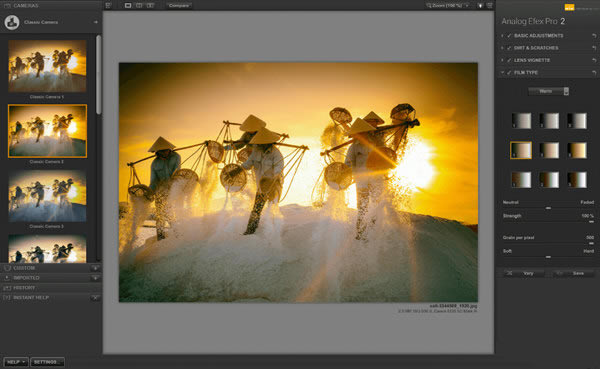Switch to side-by-side preview icon
Screen dimensions: 600x369
point(150,5)
